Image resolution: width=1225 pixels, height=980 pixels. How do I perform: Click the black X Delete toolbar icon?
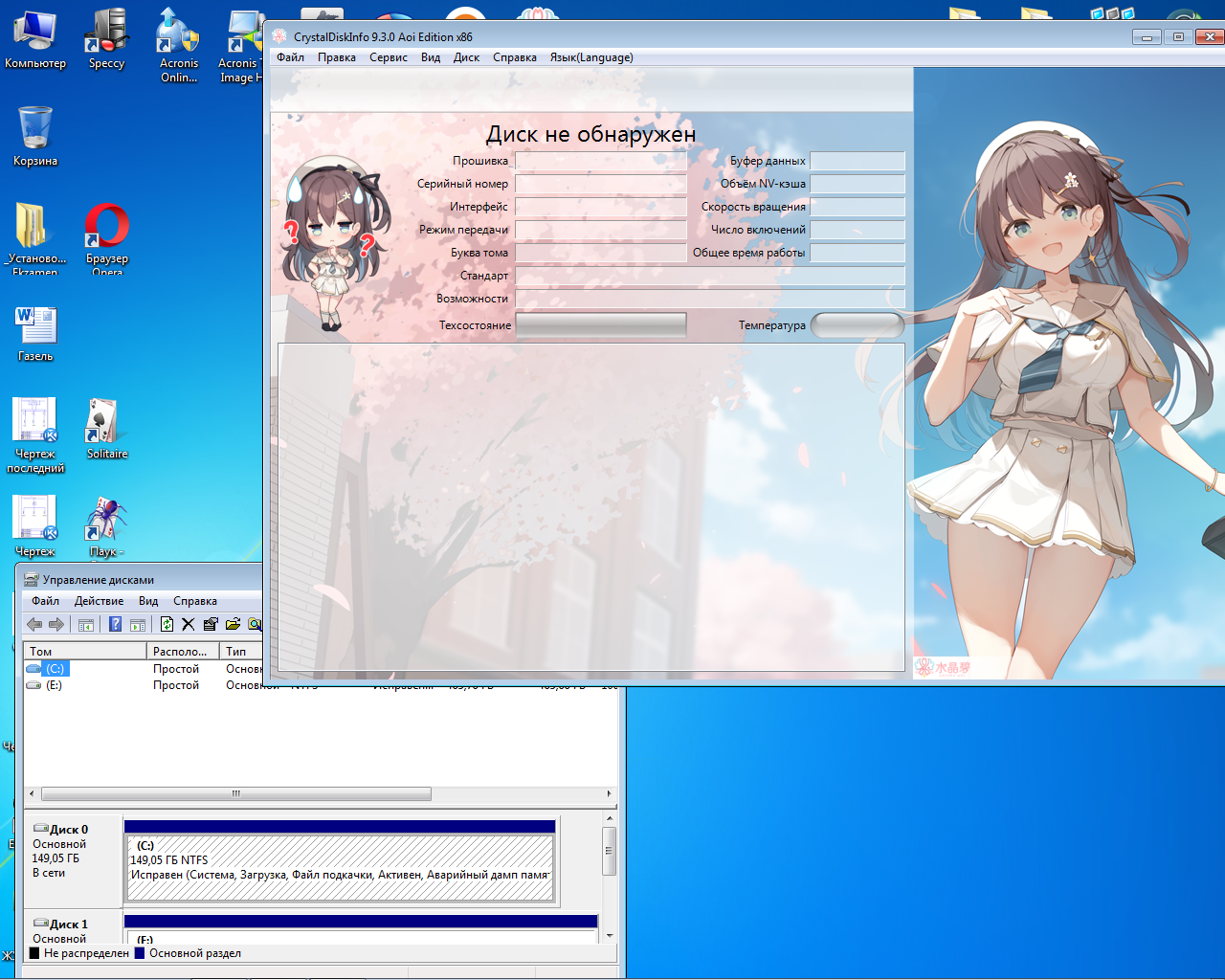(188, 625)
